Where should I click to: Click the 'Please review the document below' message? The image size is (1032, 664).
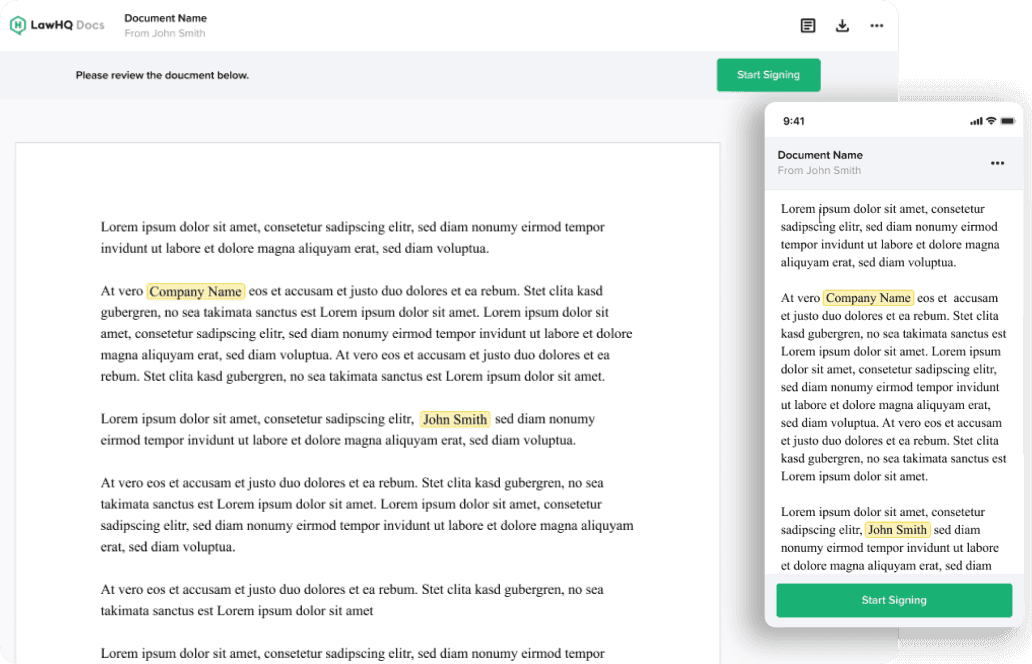162,75
